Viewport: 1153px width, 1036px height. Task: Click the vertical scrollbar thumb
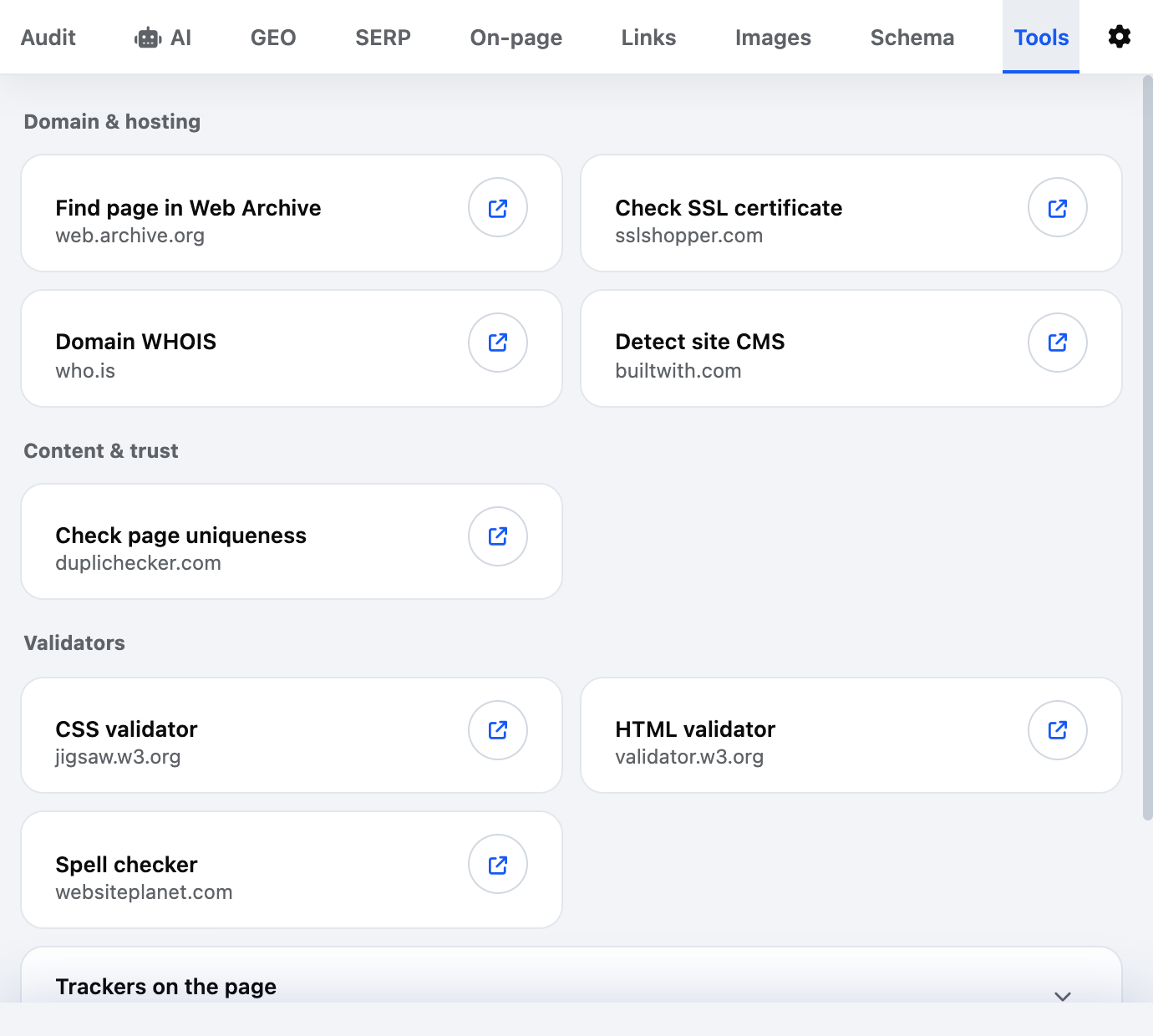[x=1147, y=447]
